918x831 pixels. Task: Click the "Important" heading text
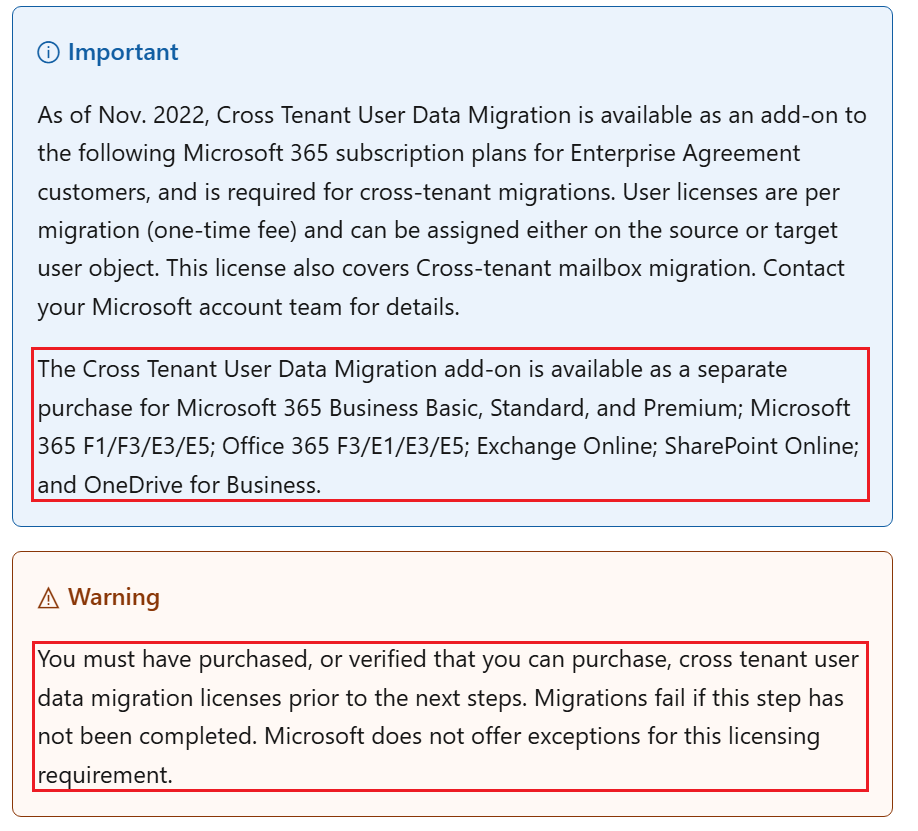[x=123, y=53]
